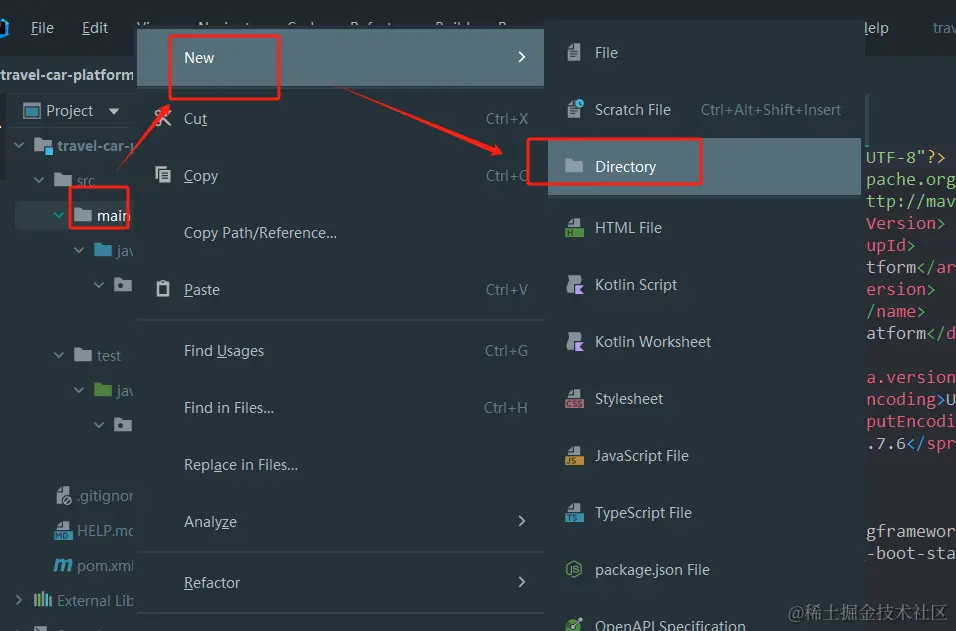Click the Cut scissors icon
The height and width of the screenshot is (631, 956).
click(163, 118)
